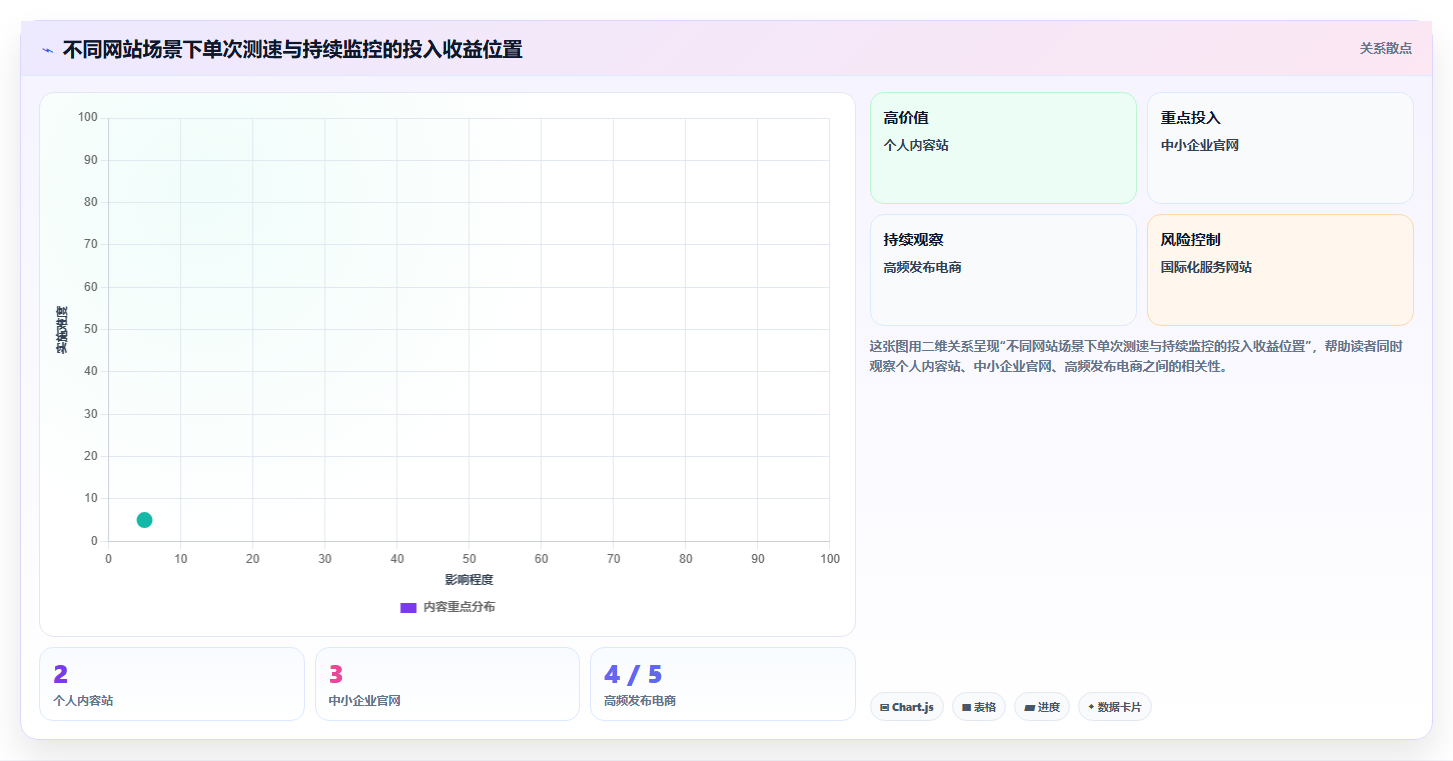The width and height of the screenshot is (1453, 761).
Task: Click the icon inside the Chart.js chip
Action: [x=885, y=707]
